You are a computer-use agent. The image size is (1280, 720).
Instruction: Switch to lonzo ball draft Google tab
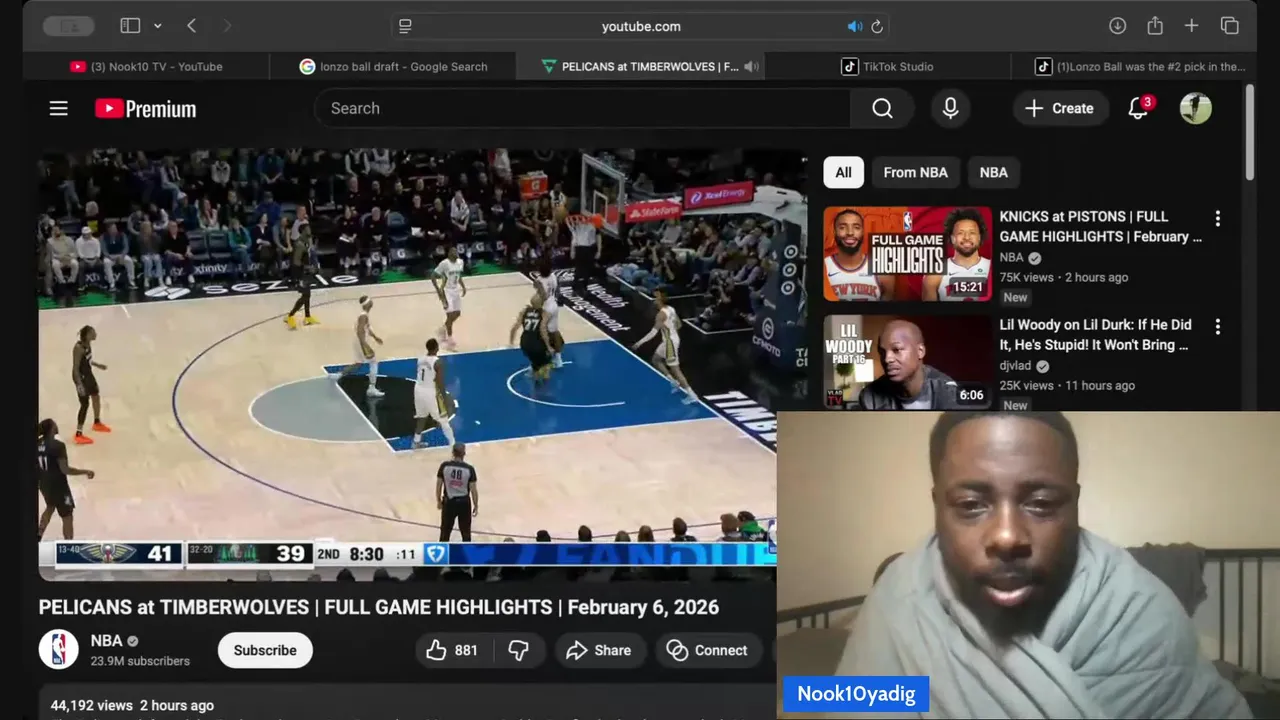click(x=393, y=66)
